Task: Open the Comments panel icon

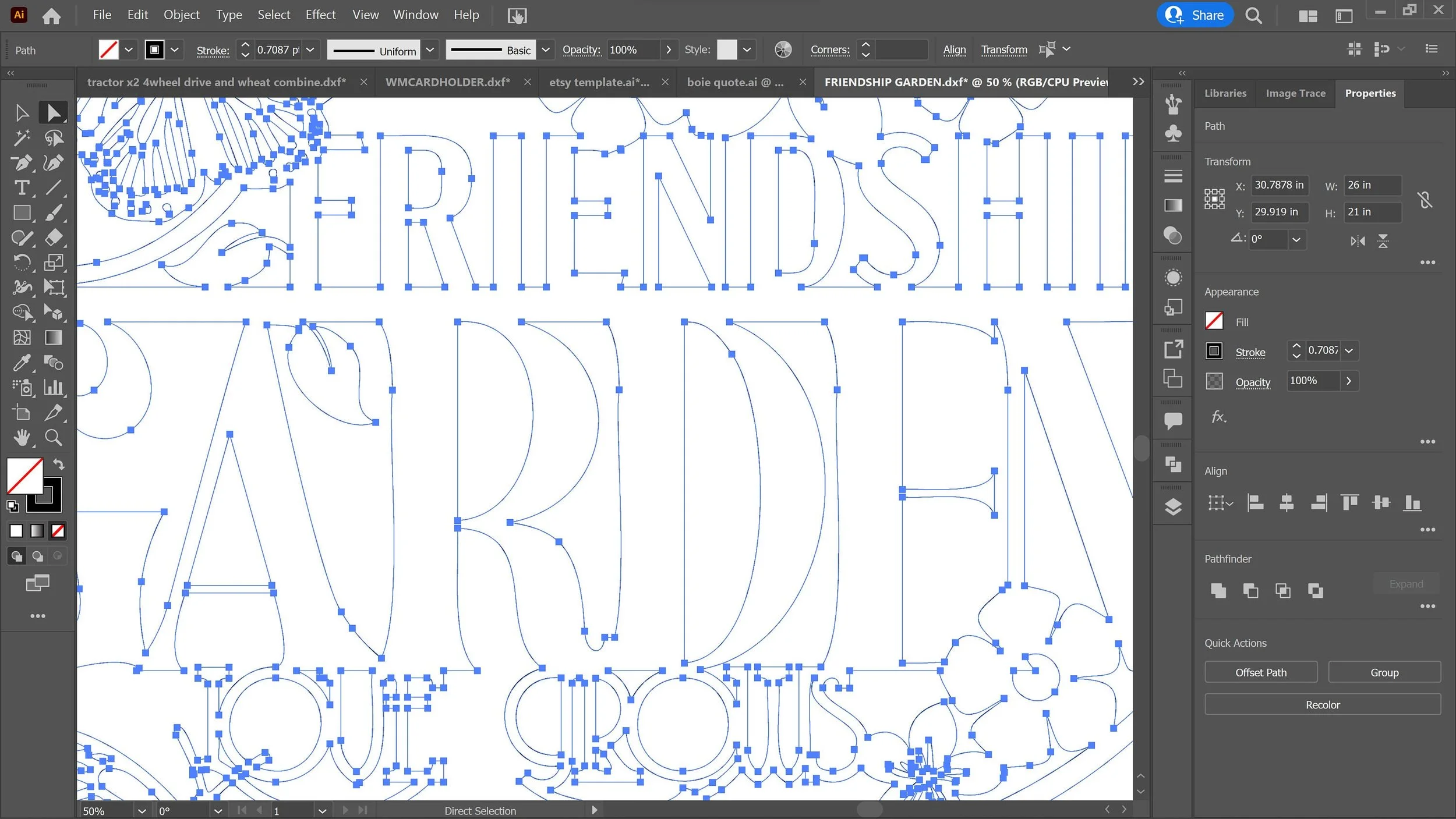Action: pyautogui.click(x=1173, y=420)
